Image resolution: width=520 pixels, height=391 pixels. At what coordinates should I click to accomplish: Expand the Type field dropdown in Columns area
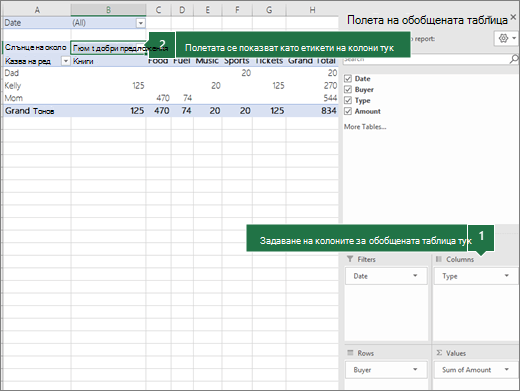(x=506, y=276)
